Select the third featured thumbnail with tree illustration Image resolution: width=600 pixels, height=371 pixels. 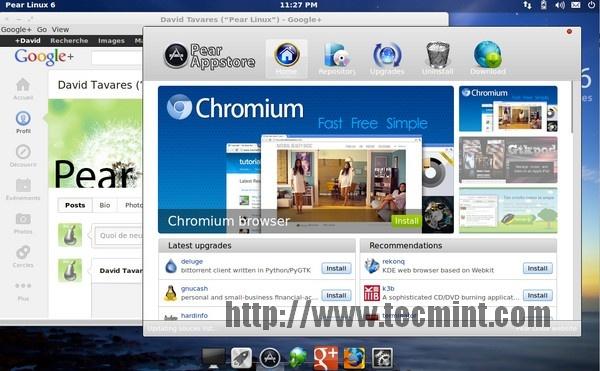coord(508,210)
